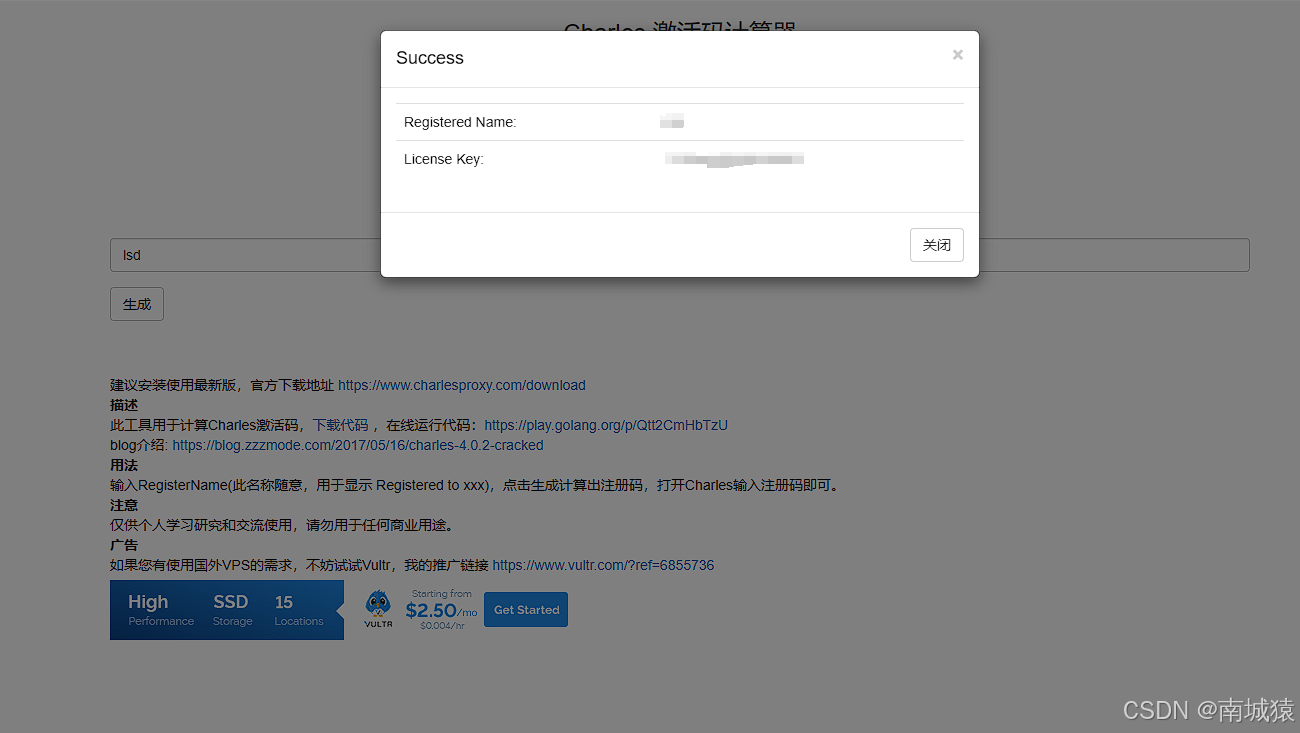The height and width of the screenshot is (733, 1300).
Task: Click the License Key: label
Action: coord(444,159)
